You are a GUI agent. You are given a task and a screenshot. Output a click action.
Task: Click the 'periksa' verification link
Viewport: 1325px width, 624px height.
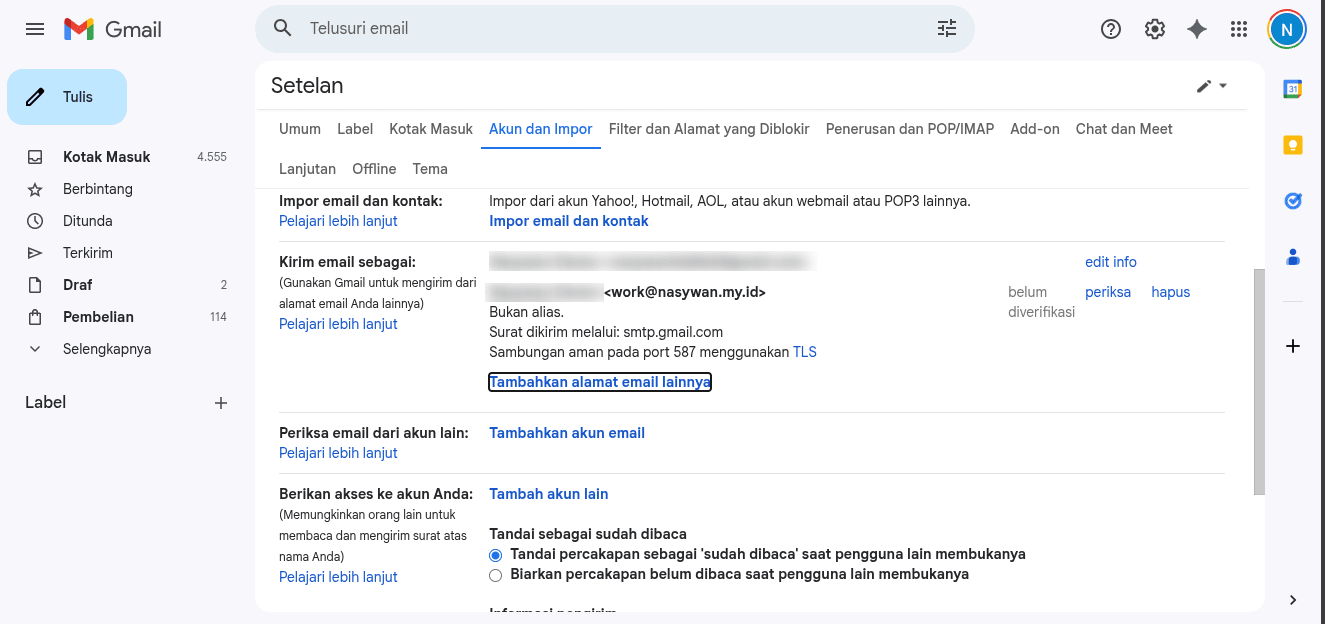click(1107, 291)
